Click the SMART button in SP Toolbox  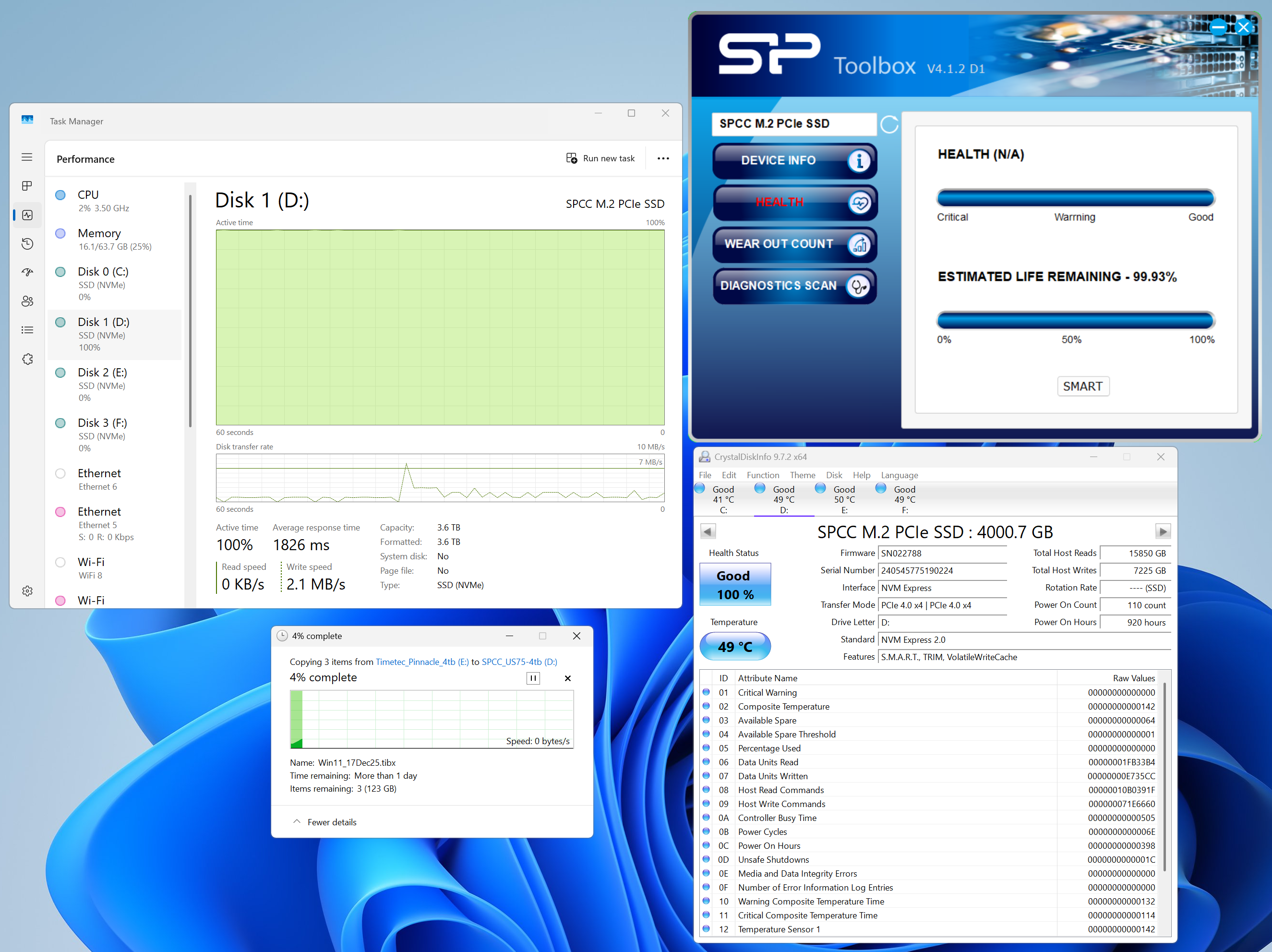click(x=1082, y=386)
